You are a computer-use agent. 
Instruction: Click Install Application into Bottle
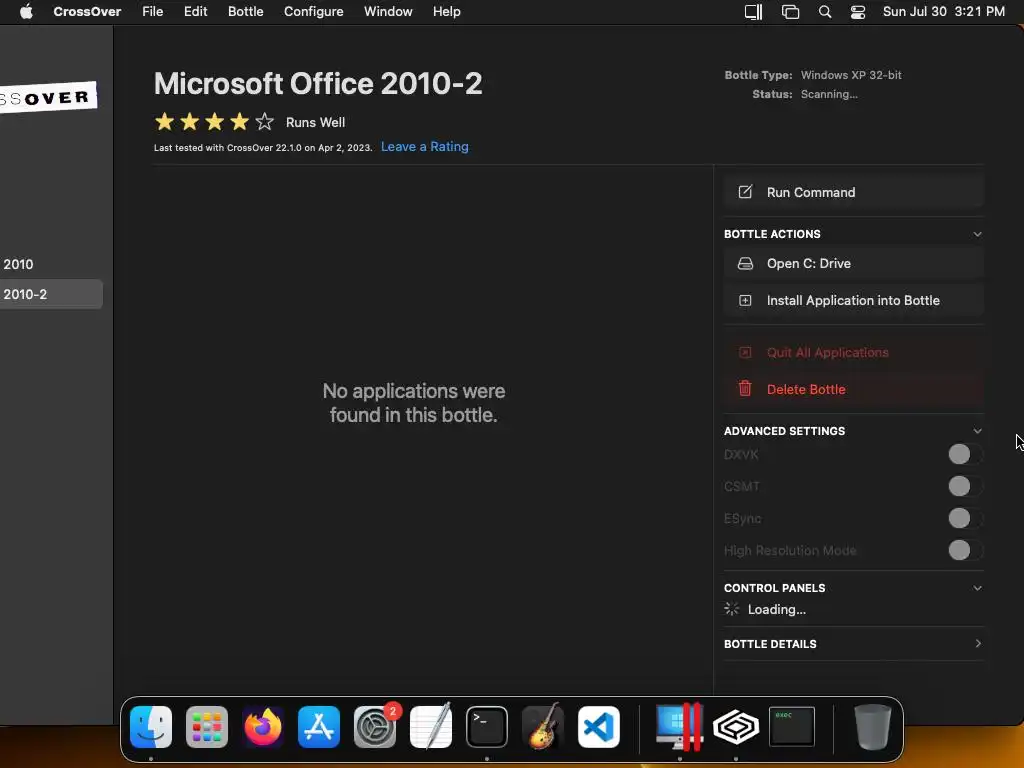854,300
